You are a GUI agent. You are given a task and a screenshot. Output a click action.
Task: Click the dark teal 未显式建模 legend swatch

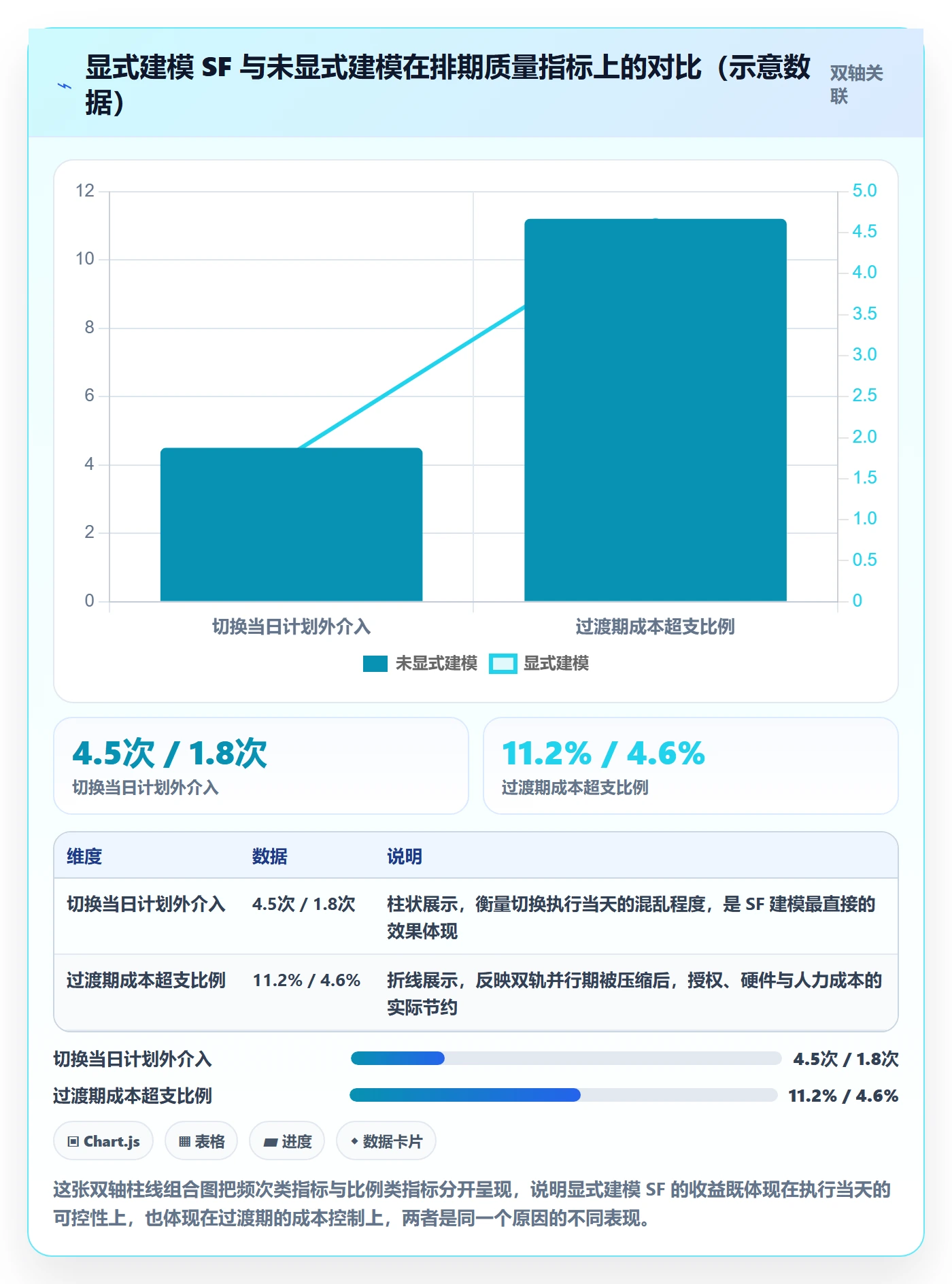(375, 663)
